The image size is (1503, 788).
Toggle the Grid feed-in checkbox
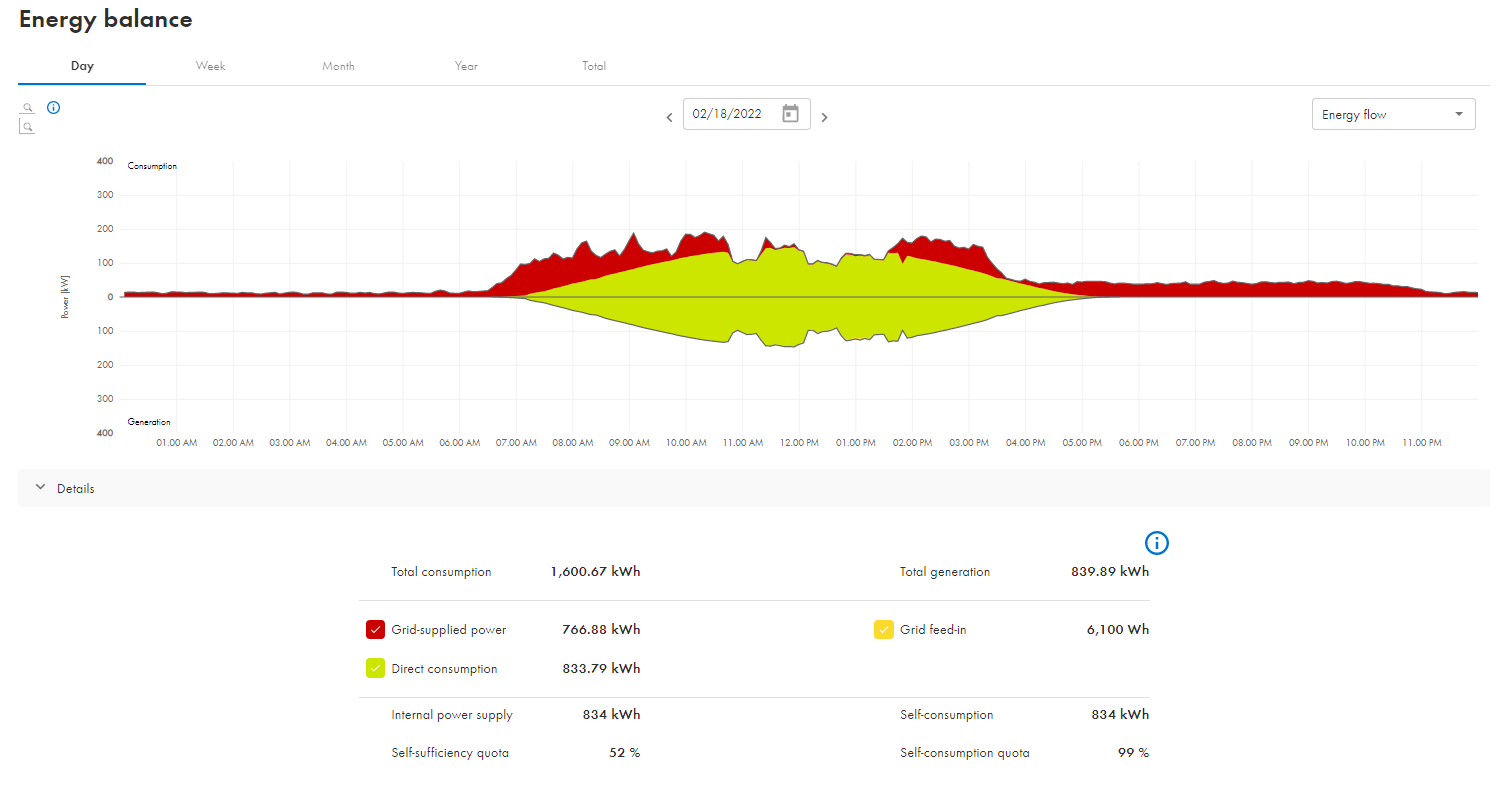pos(884,630)
